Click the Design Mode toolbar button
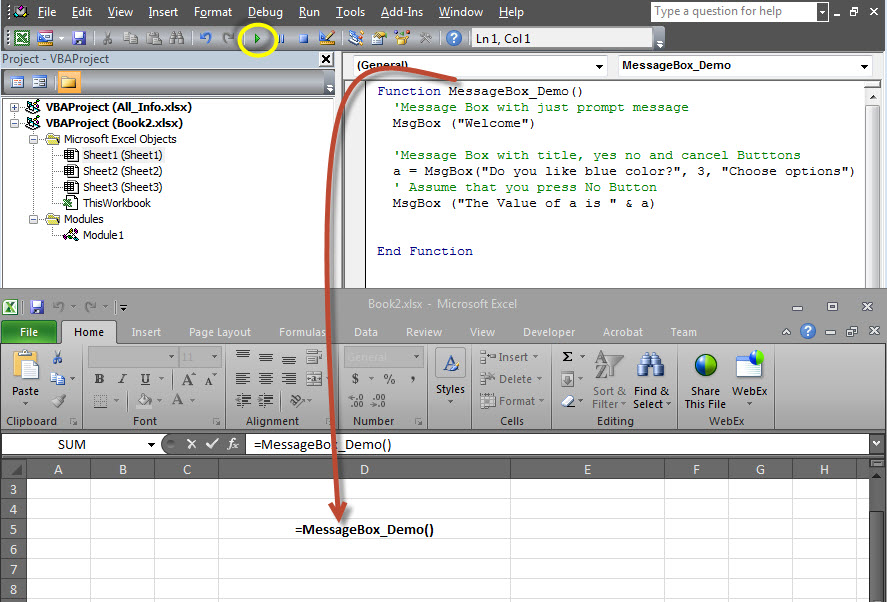The image size is (887, 602). 326,39
